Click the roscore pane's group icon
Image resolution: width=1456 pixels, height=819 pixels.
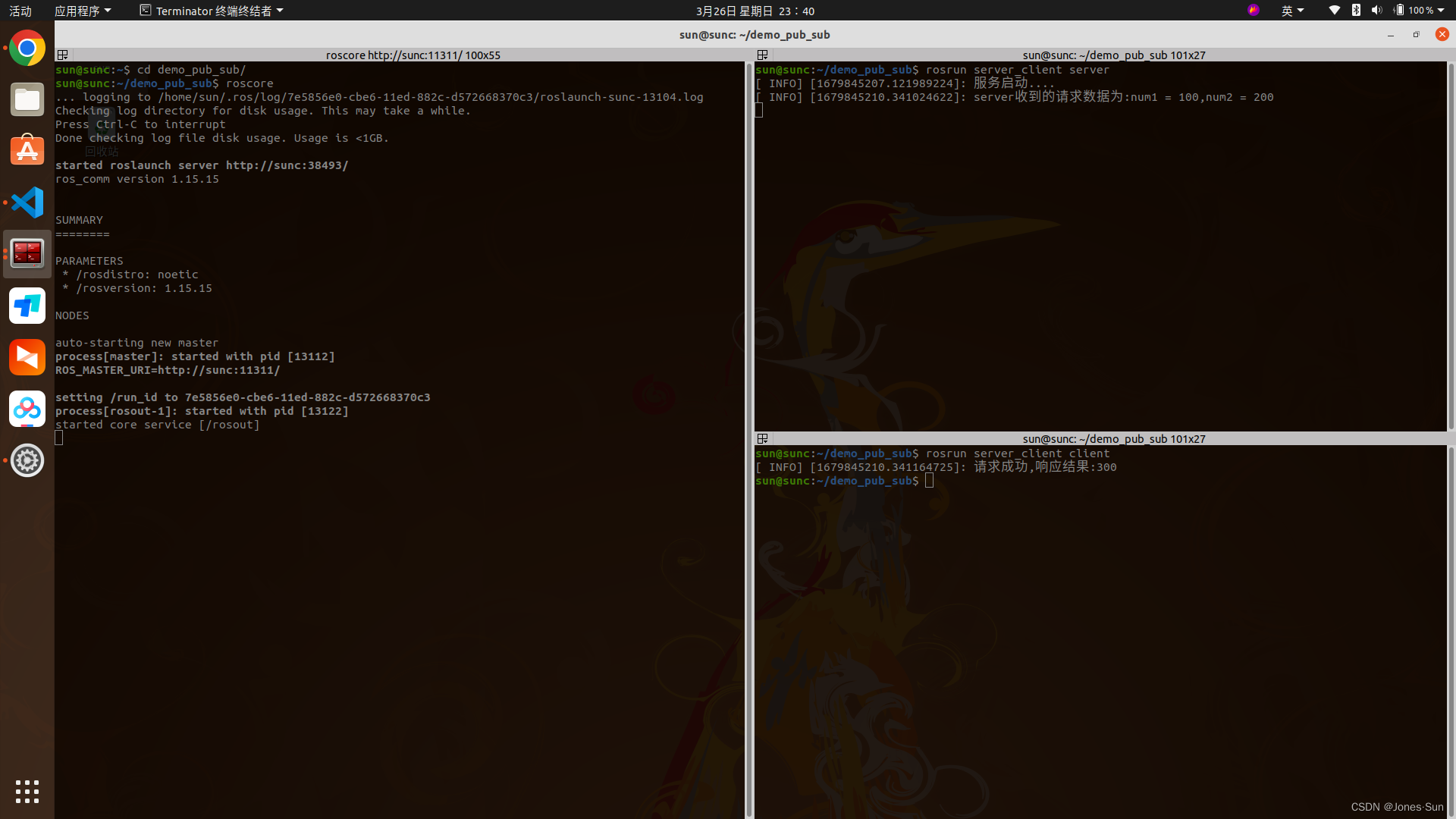[x=63, y=55]
